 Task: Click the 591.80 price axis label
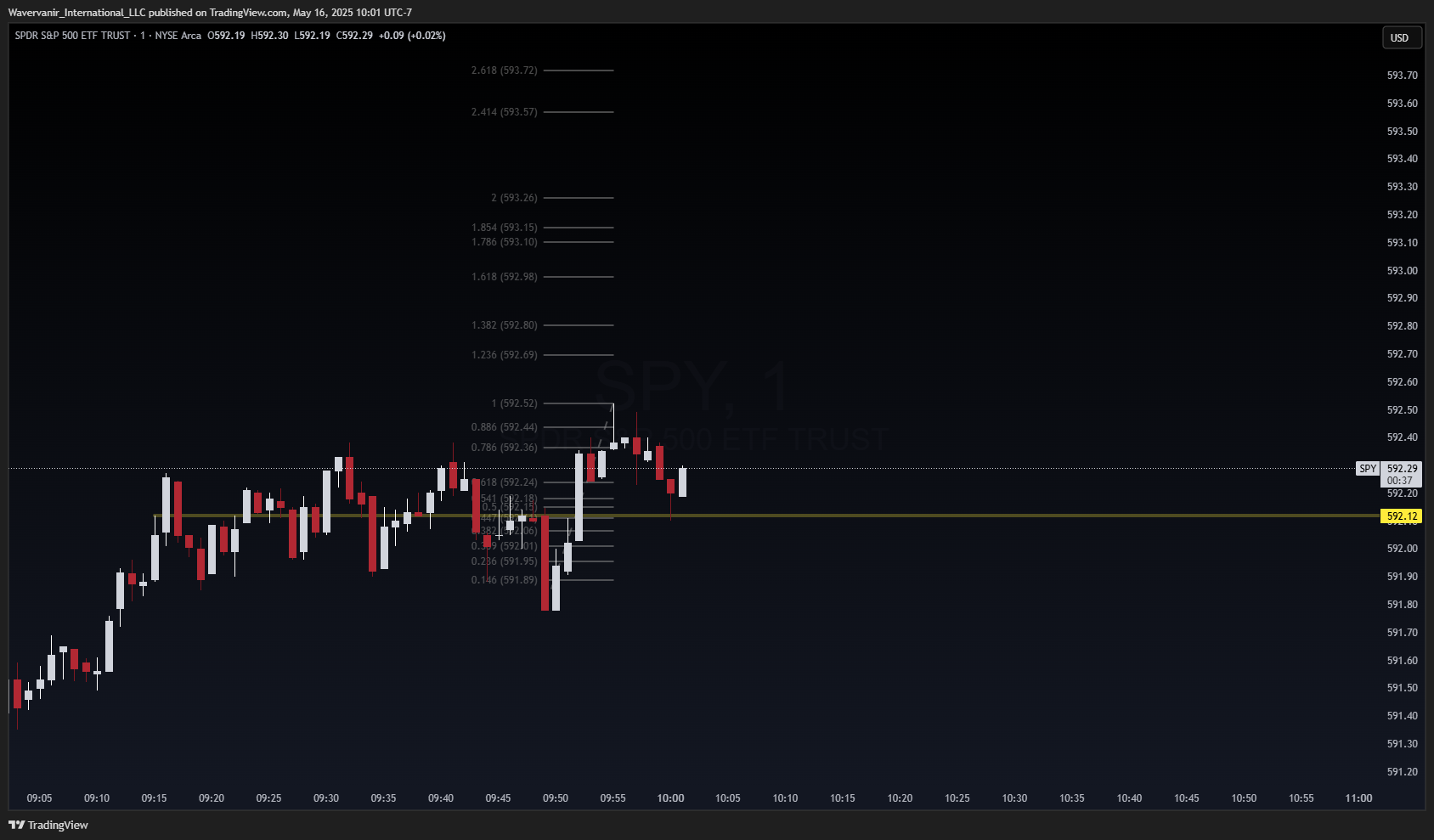click(1402, 605)
